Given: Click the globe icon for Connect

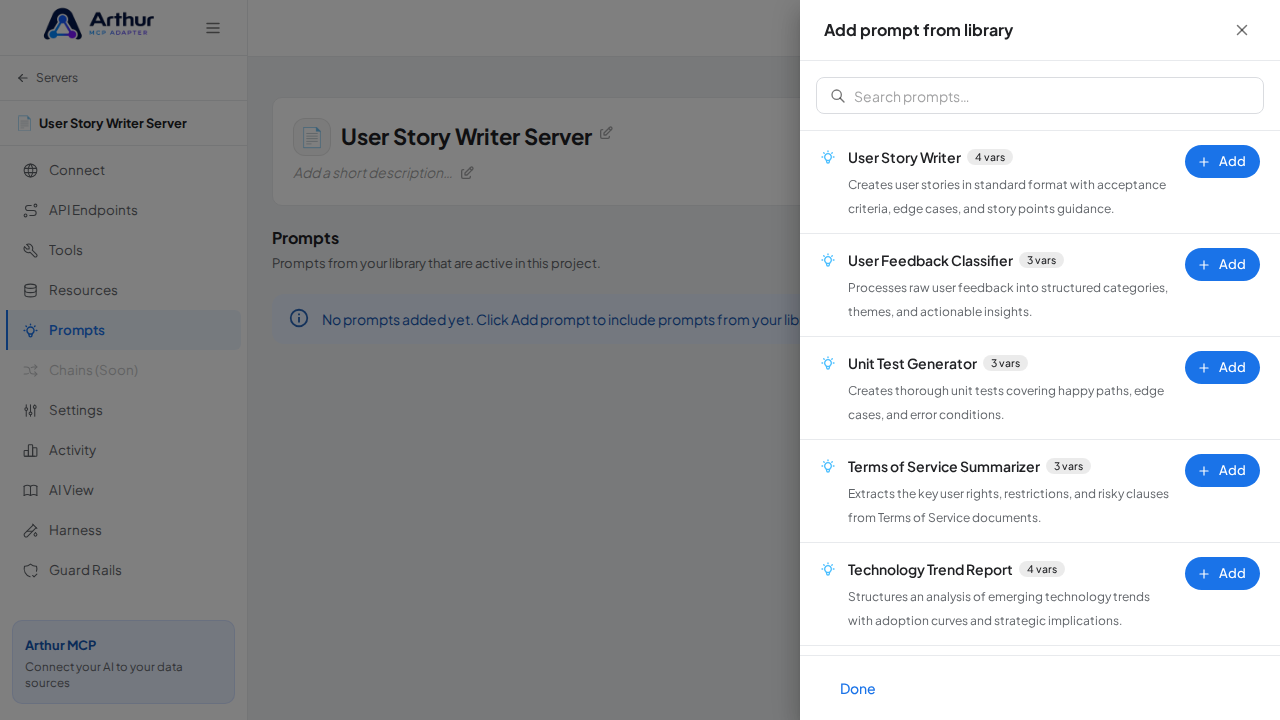Looking at the screenshot, I should click(31, 170).
